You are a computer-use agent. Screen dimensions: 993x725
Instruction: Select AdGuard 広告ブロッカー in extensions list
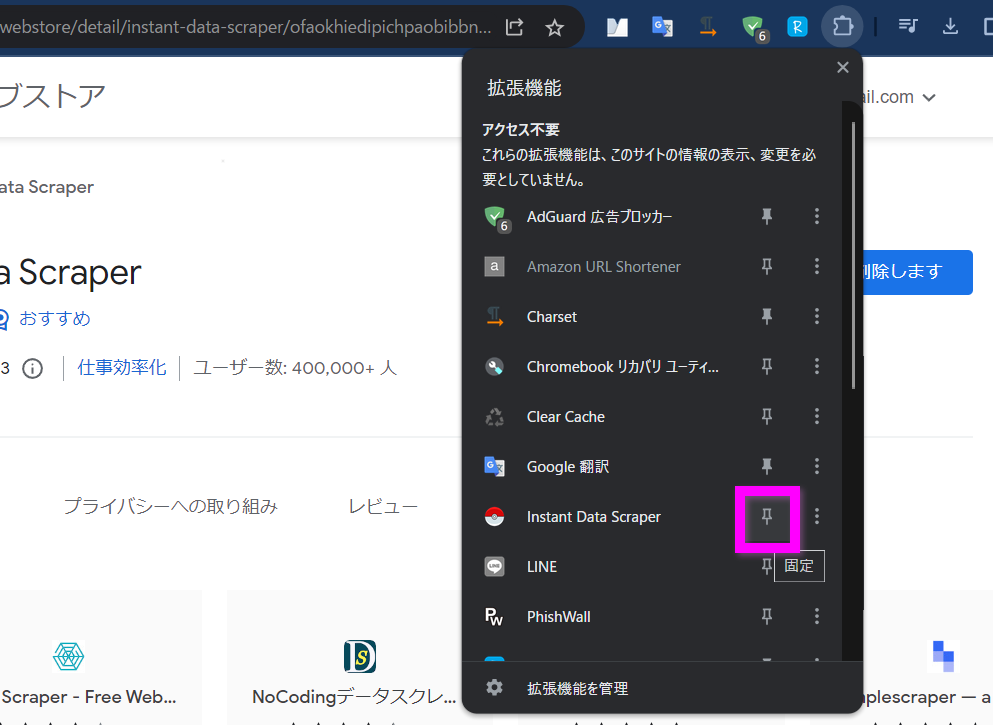599,217
